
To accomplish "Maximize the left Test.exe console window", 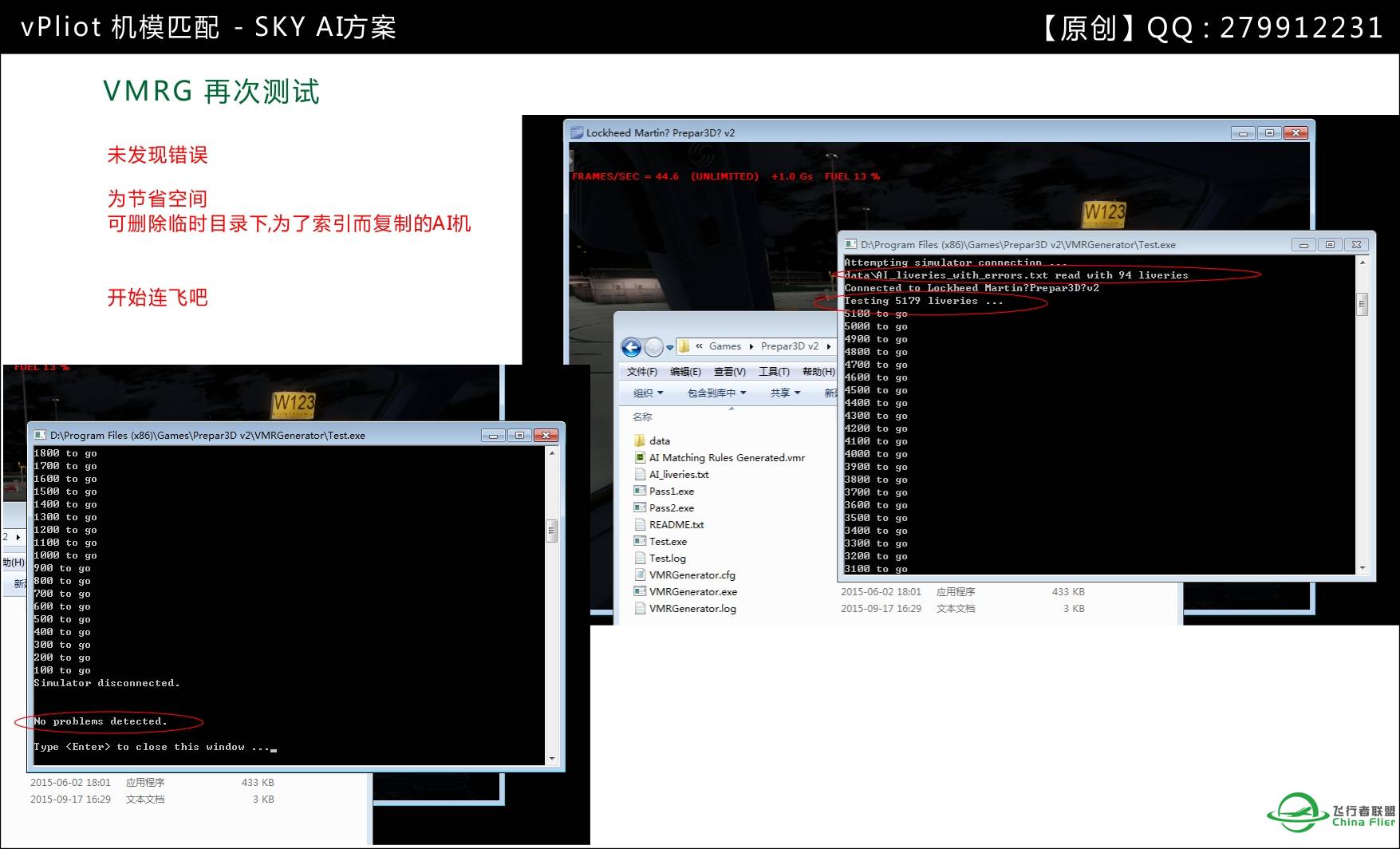I will click(519, 436).
